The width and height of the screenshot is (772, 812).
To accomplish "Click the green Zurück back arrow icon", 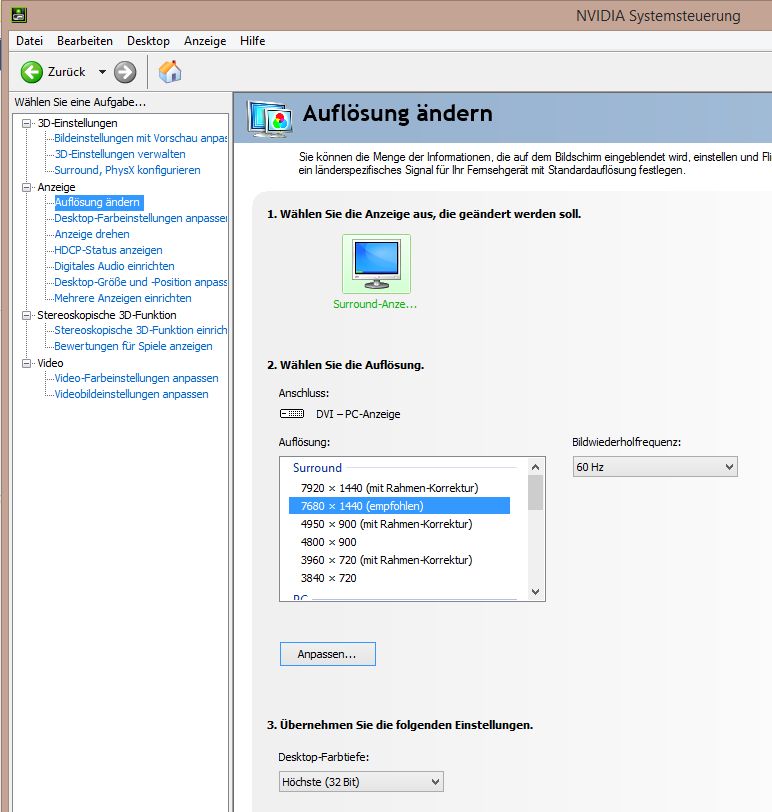I will coord(32,72).
